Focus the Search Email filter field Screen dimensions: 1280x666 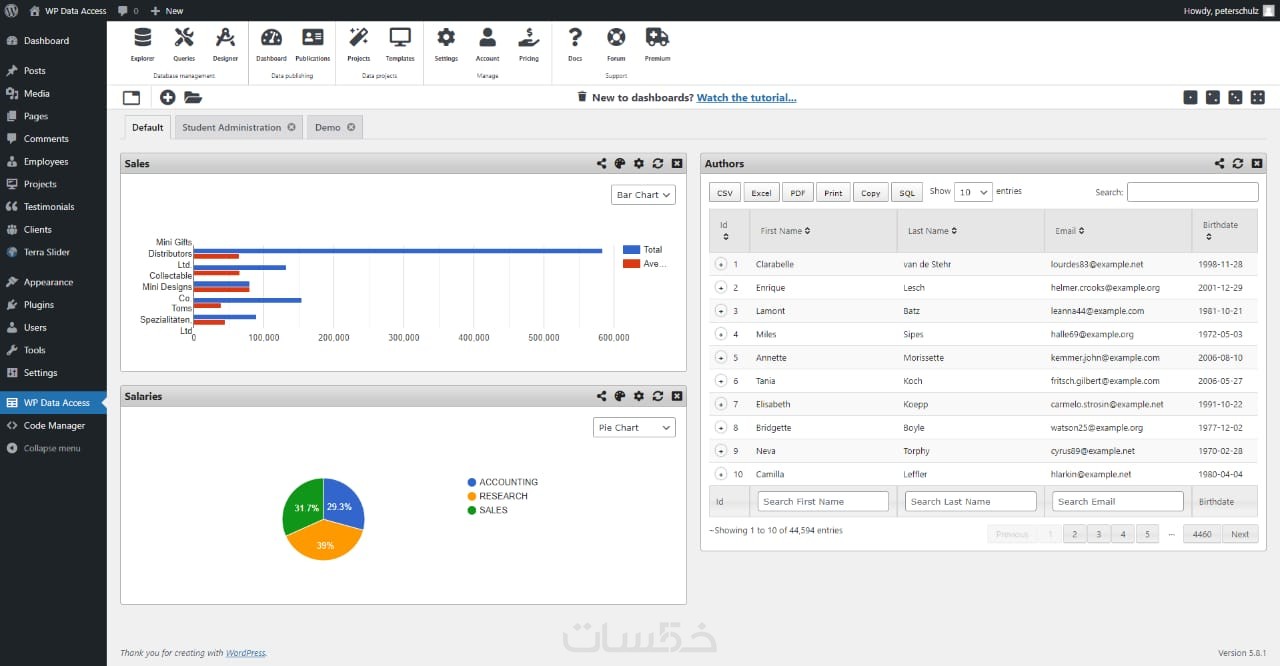point(1117,501)
